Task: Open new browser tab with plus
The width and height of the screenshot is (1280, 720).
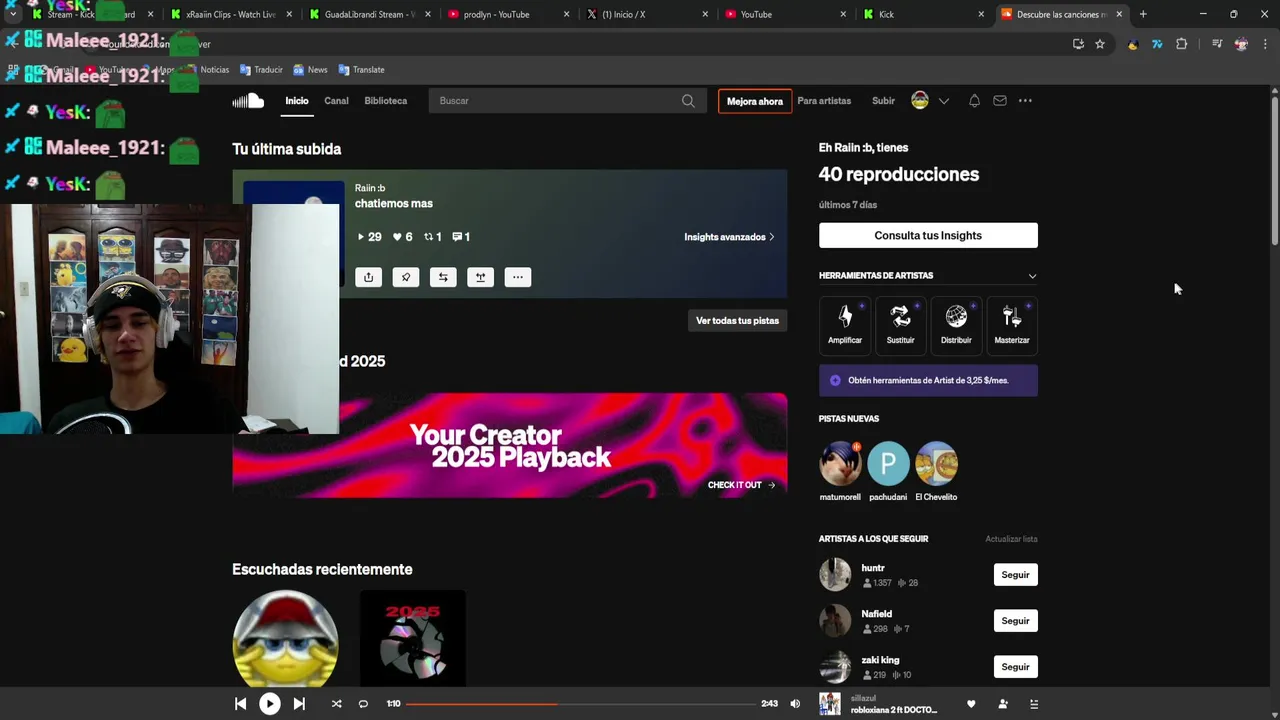Action: [1143, 14]
